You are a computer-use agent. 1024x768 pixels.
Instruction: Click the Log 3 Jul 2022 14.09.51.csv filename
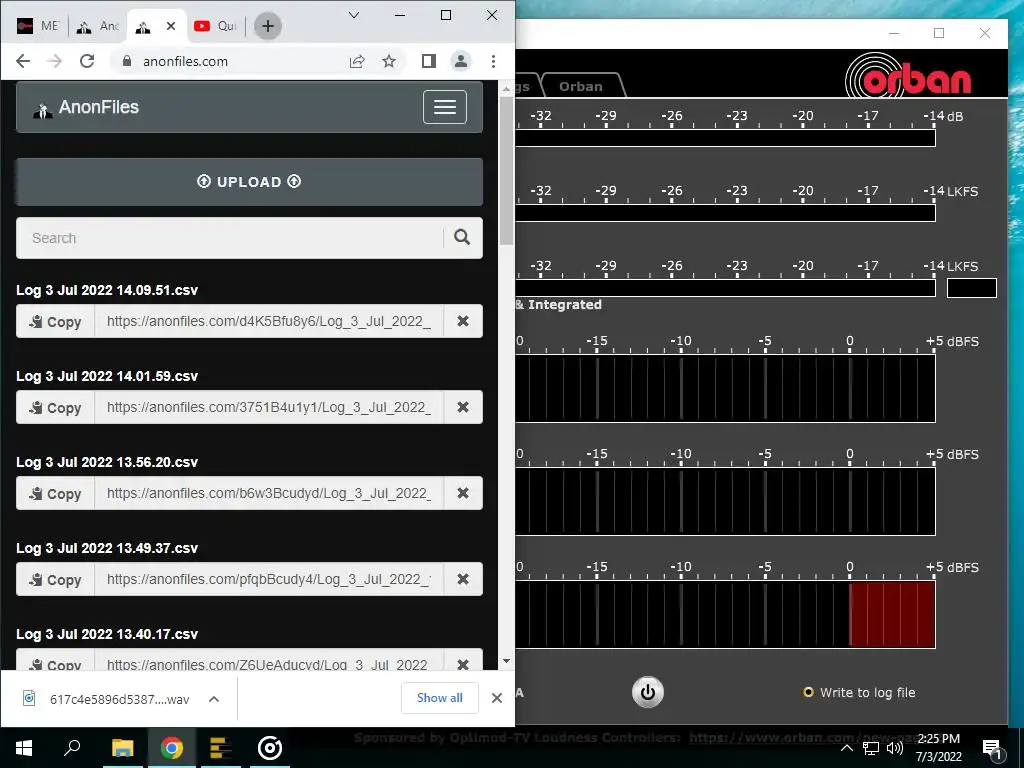pos(107,290)
